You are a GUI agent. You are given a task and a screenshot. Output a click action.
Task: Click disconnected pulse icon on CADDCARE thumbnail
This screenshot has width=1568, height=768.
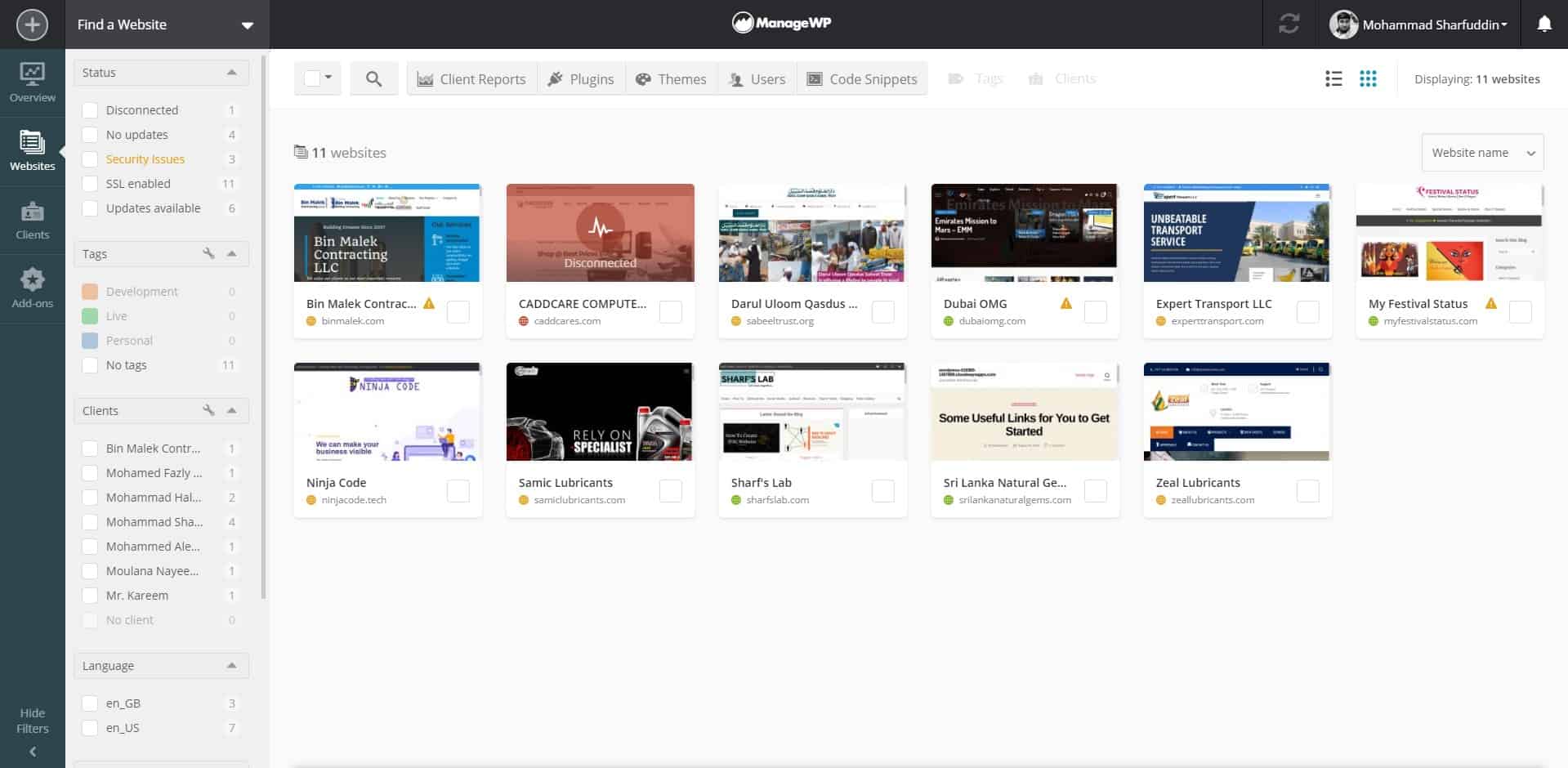[x=600, y=229]
